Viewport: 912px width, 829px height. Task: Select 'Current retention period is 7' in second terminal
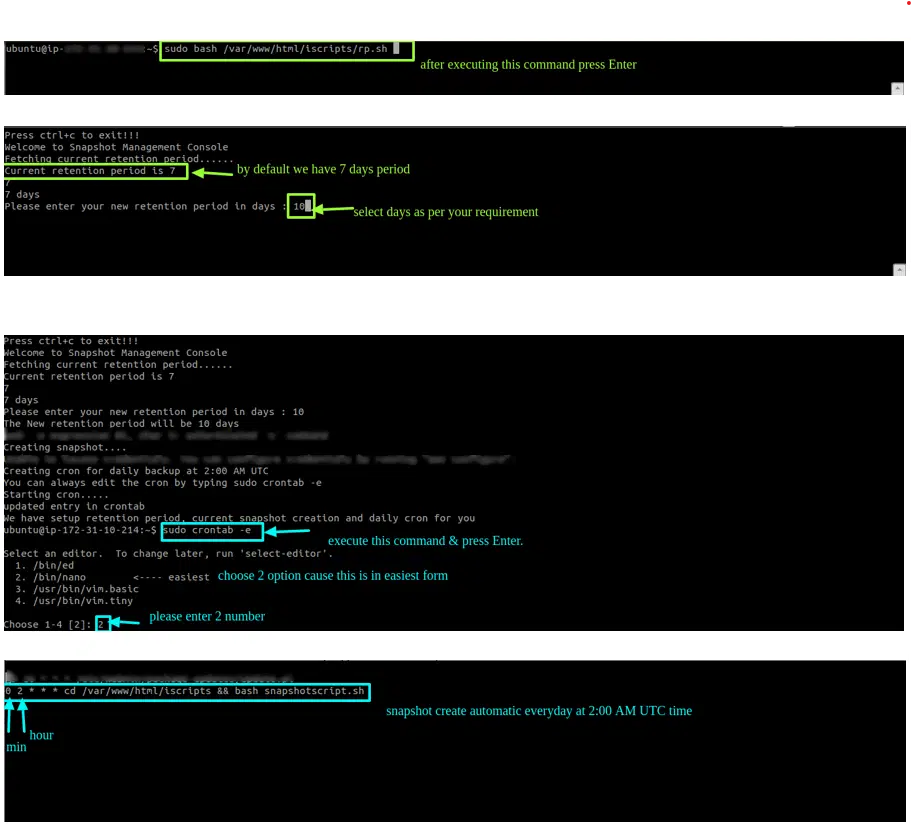90,171
